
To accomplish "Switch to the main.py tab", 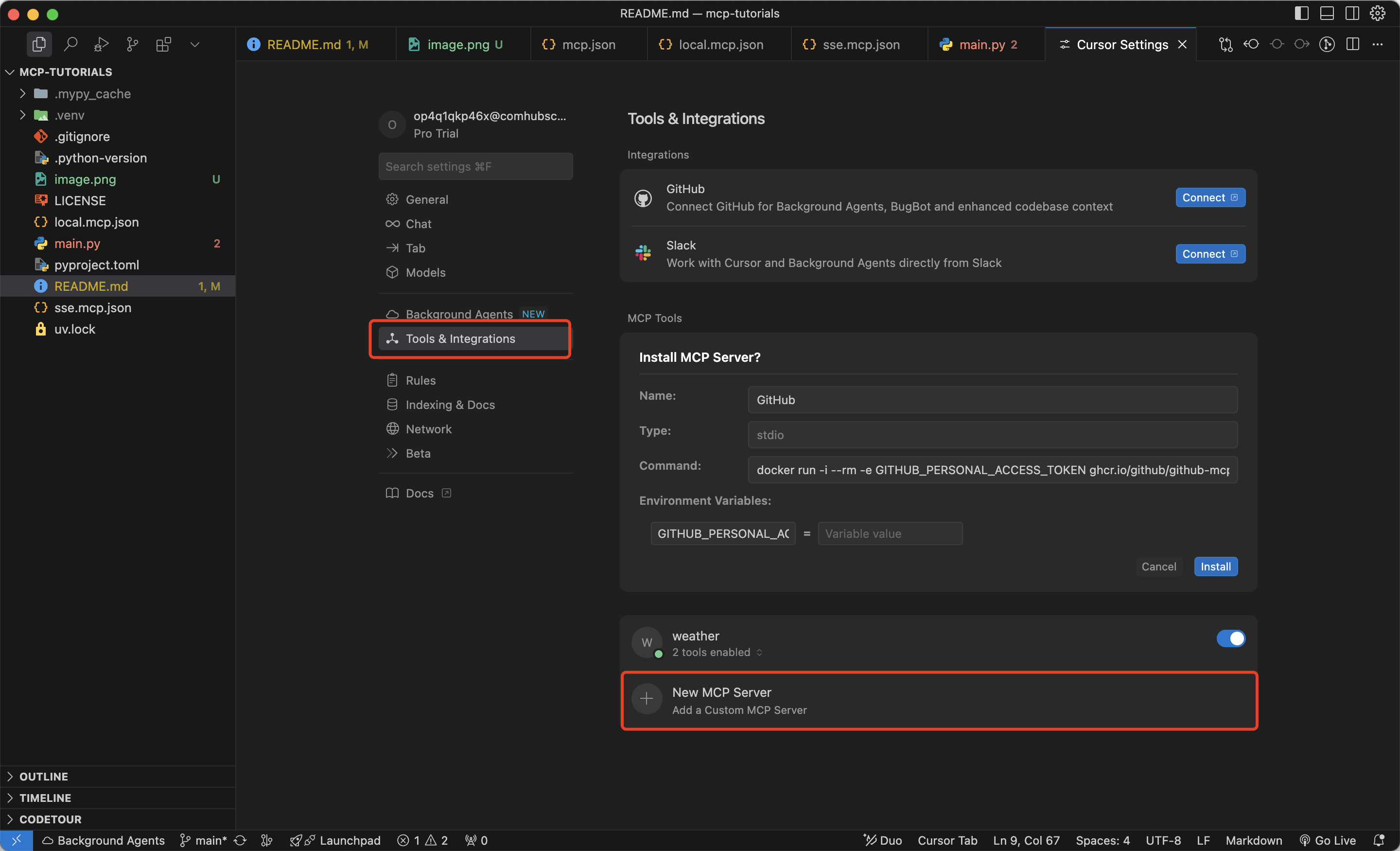I will 981,44.
